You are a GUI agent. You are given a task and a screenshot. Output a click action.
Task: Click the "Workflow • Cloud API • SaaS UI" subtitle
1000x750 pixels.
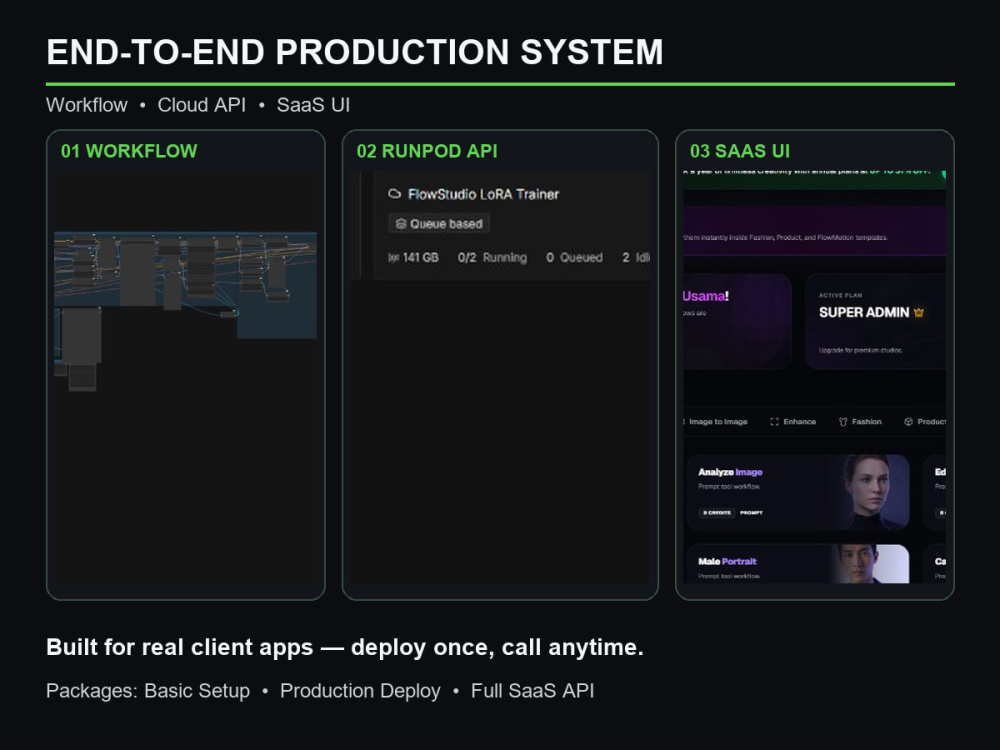pyautogui.click(x=198, y=105)
